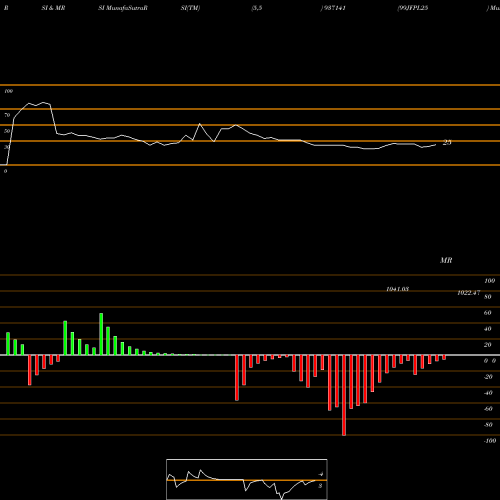Click the 'SI MunafaSutraR' header label
Screen dimensions: 500x500
click(123, 8)
